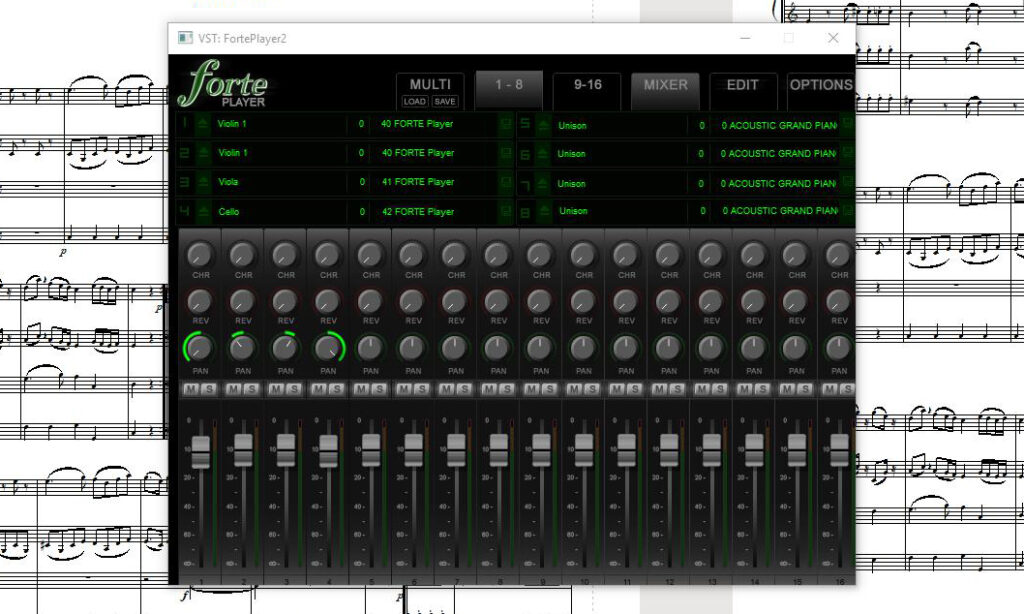1024x614 pixels.
Task: Minimize the VST FortePlayer2 window
Action: click(x=745, y=38)
